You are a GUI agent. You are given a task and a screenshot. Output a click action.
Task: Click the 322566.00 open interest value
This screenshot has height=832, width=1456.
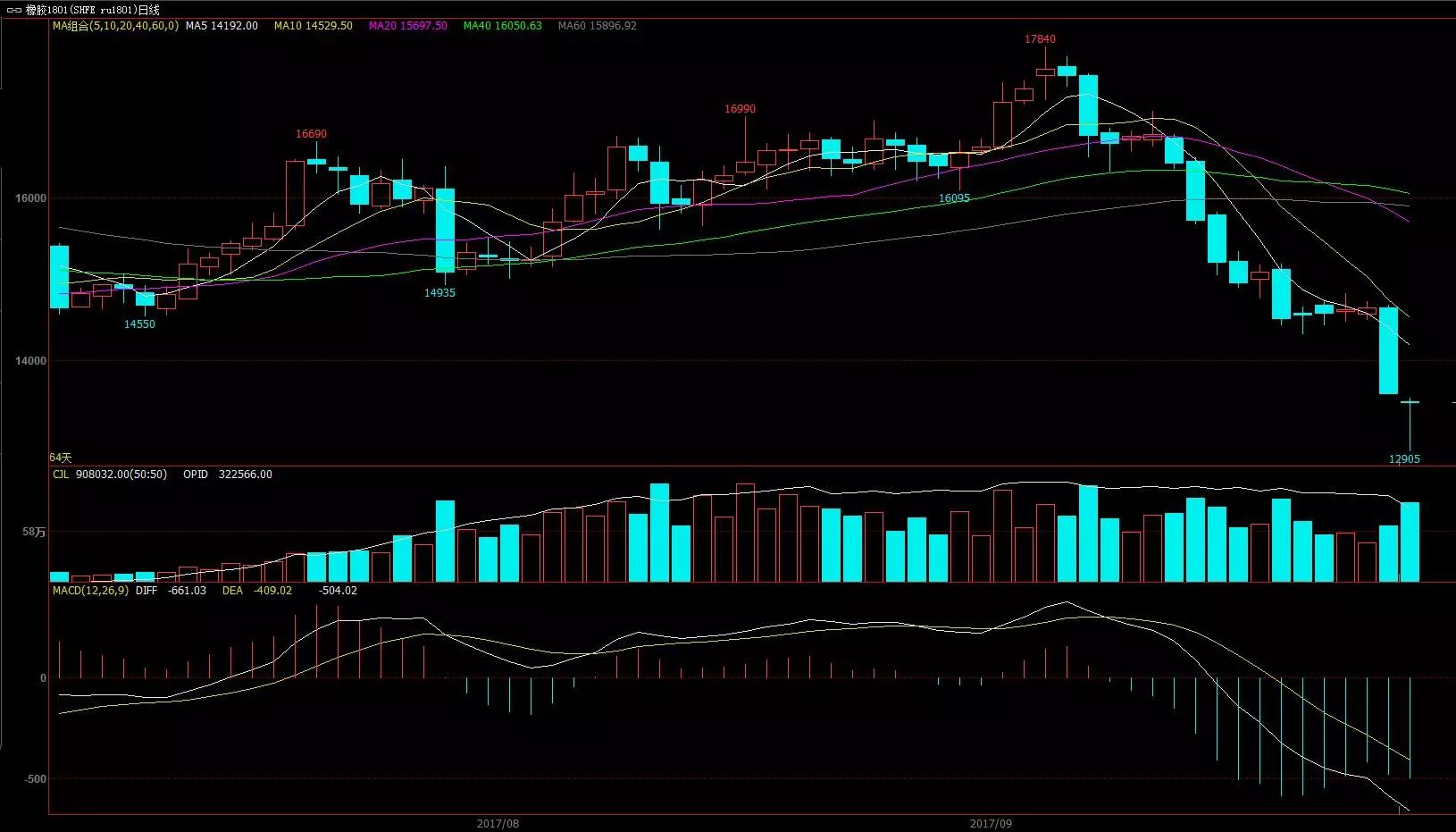point(244,475)
